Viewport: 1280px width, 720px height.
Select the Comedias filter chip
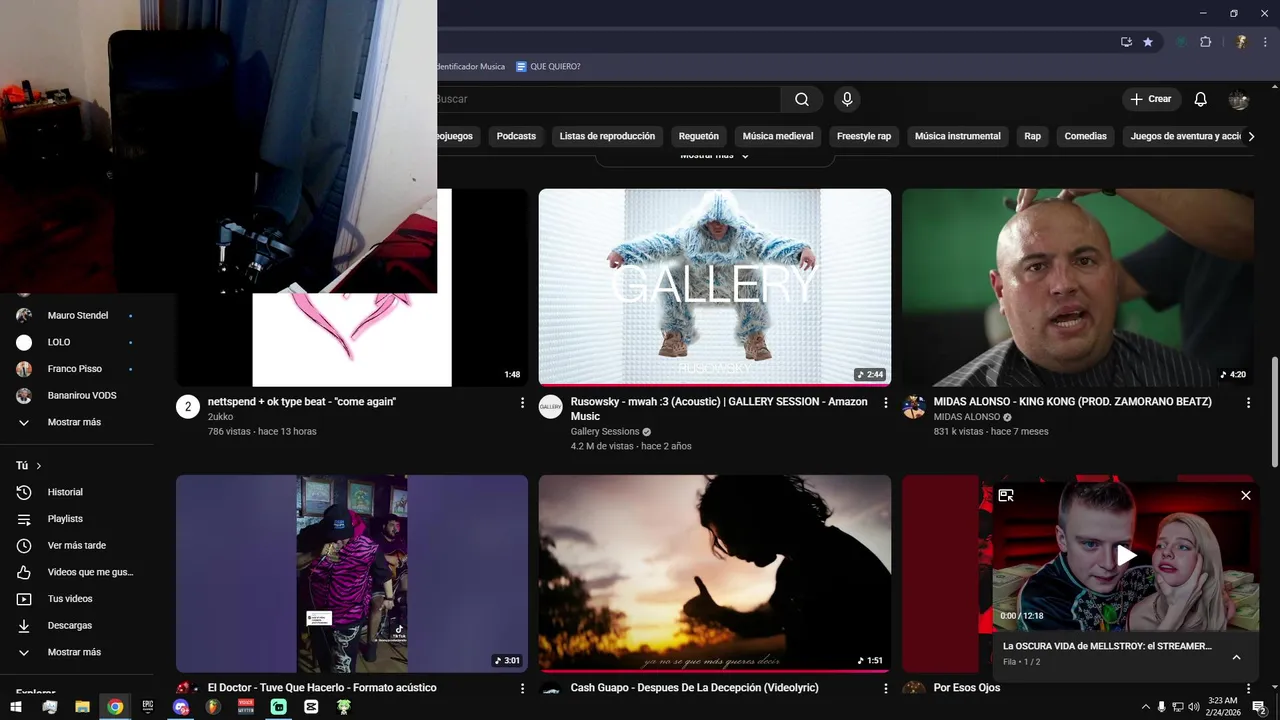tap(1086, 136)
